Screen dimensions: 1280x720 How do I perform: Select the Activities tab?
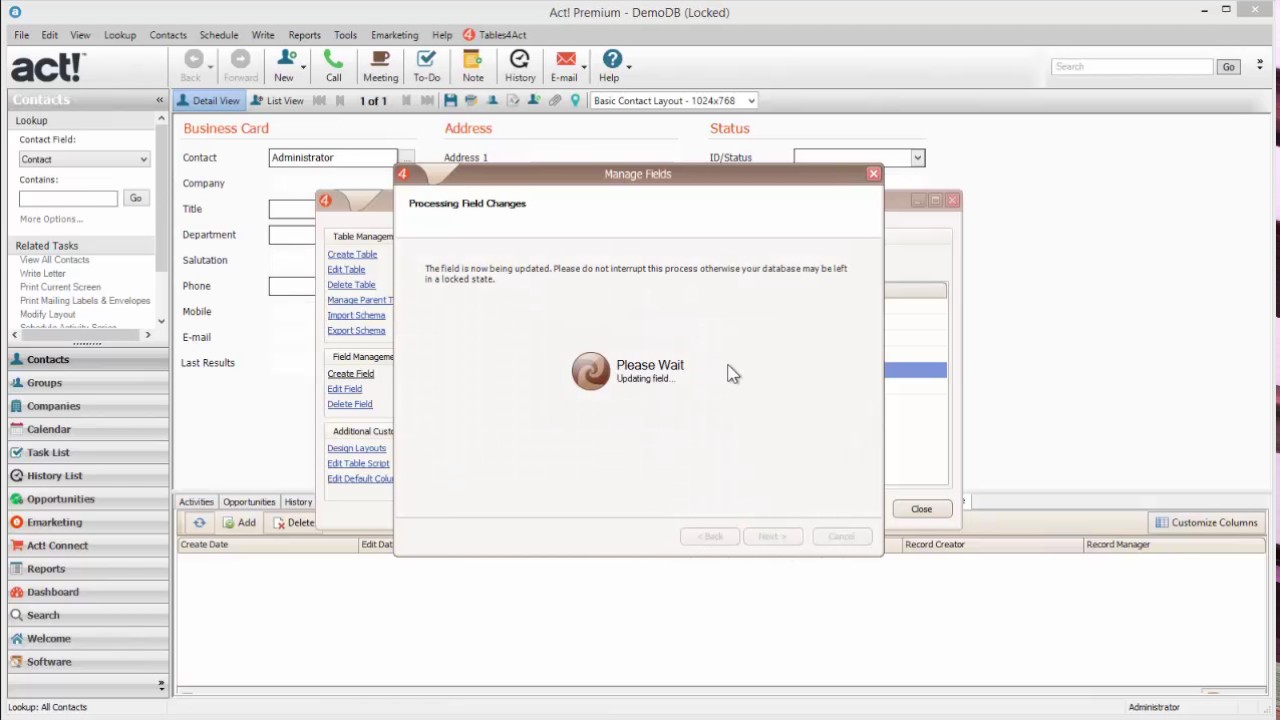click(196, 502)
